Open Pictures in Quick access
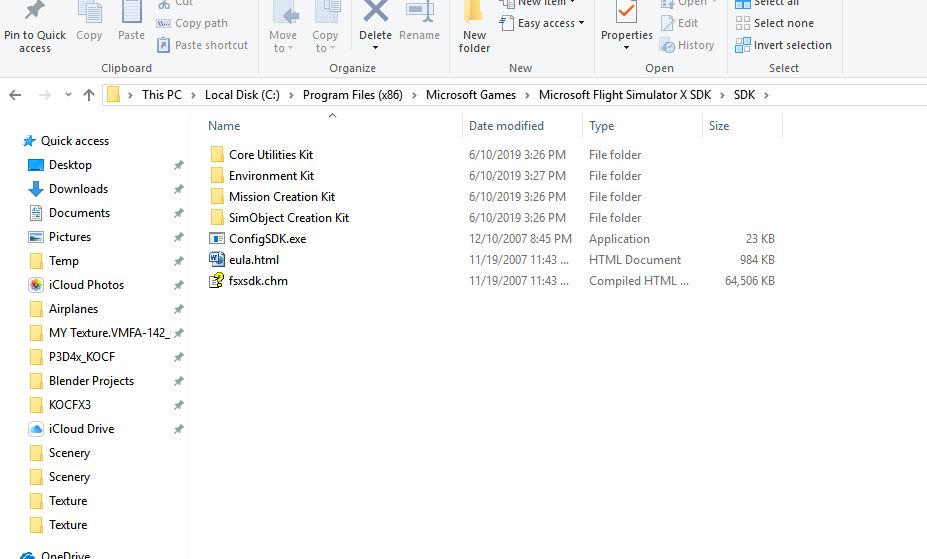This screenshot has width=927, height=559. (x=70, y=237)
